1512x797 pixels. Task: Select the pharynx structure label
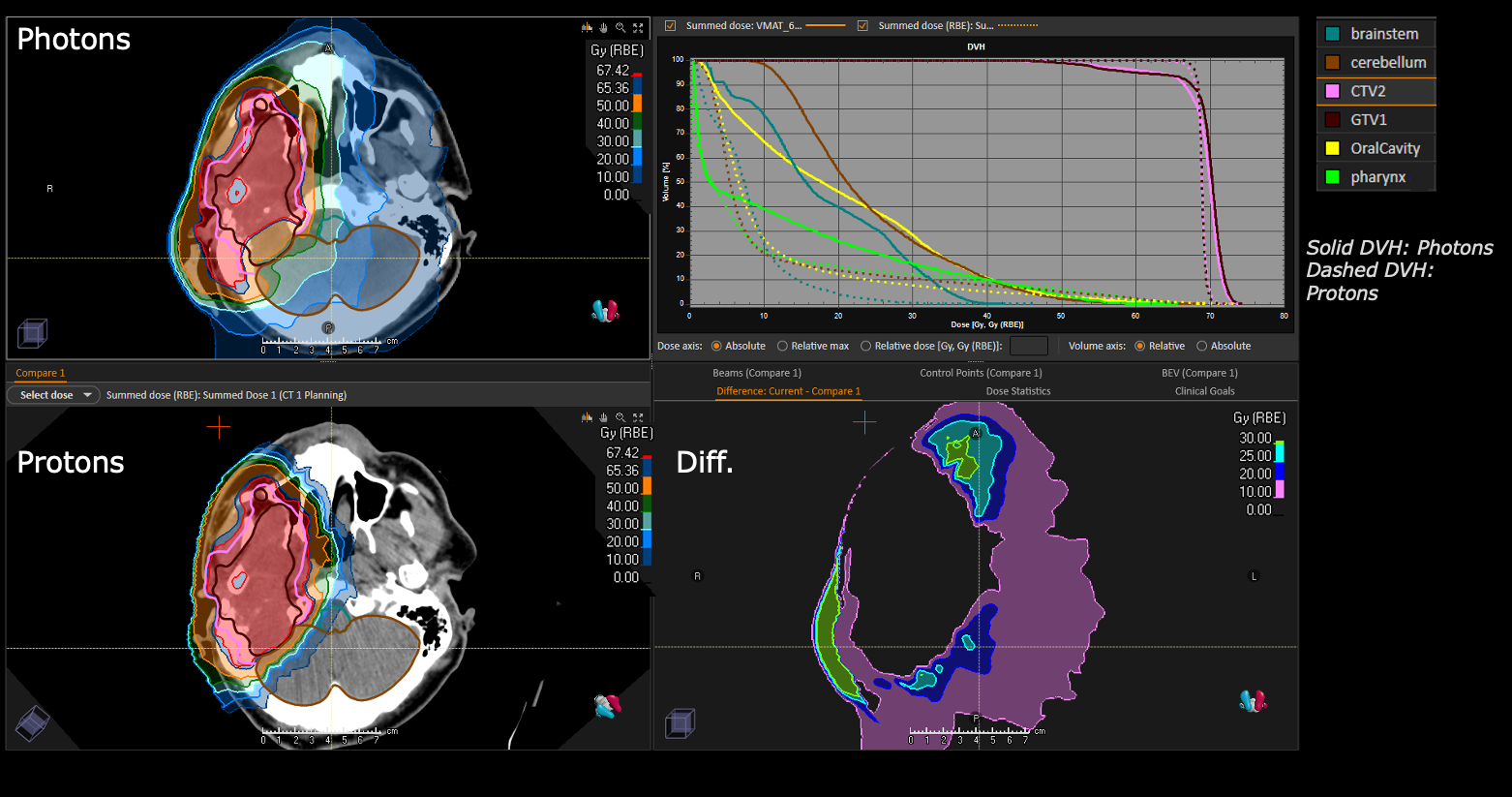click(x=1377, y=177)
